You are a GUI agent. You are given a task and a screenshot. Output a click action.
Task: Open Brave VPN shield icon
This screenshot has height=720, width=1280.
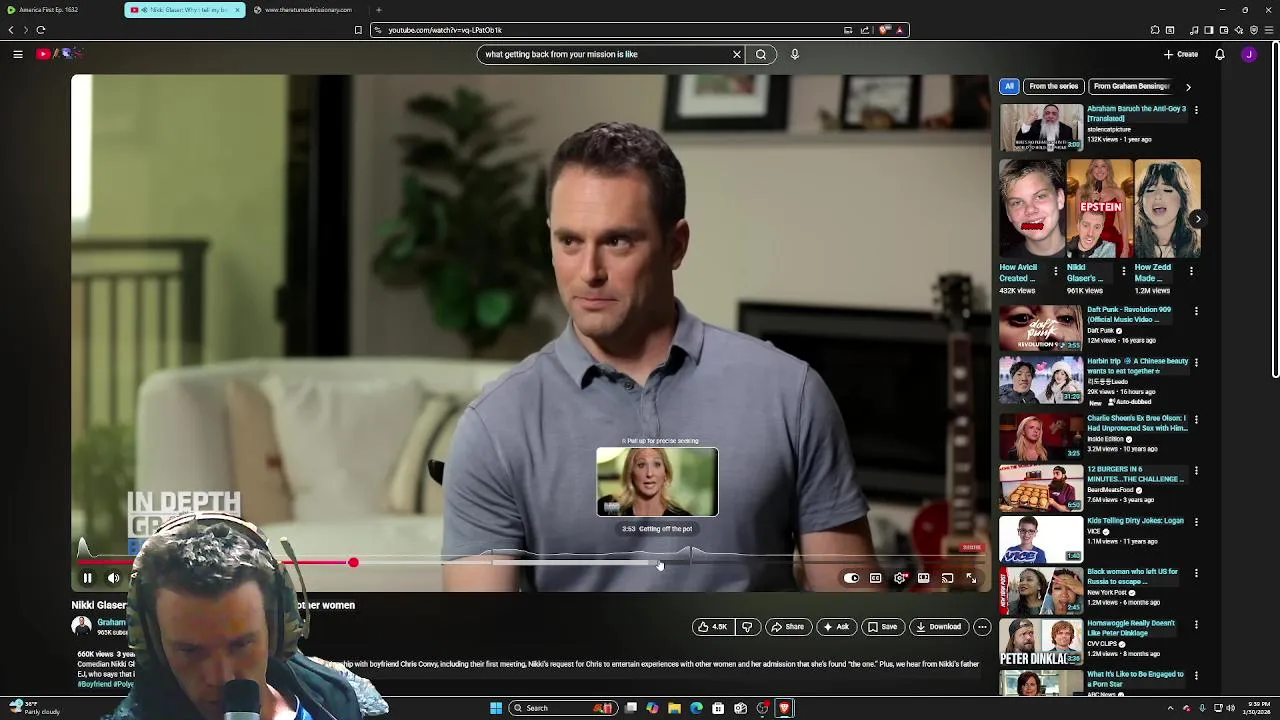[1254, 30]
